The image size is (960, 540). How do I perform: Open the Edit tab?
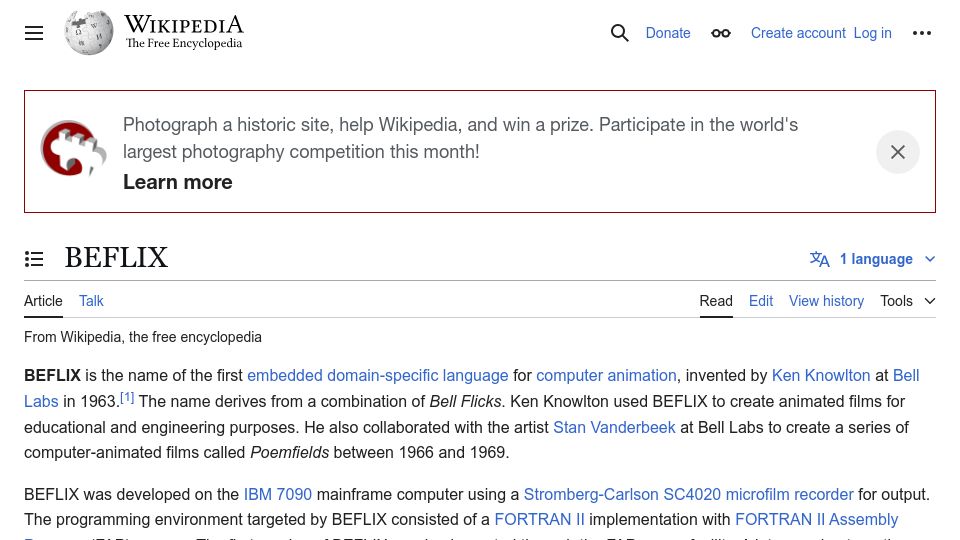tap(761, 301)
